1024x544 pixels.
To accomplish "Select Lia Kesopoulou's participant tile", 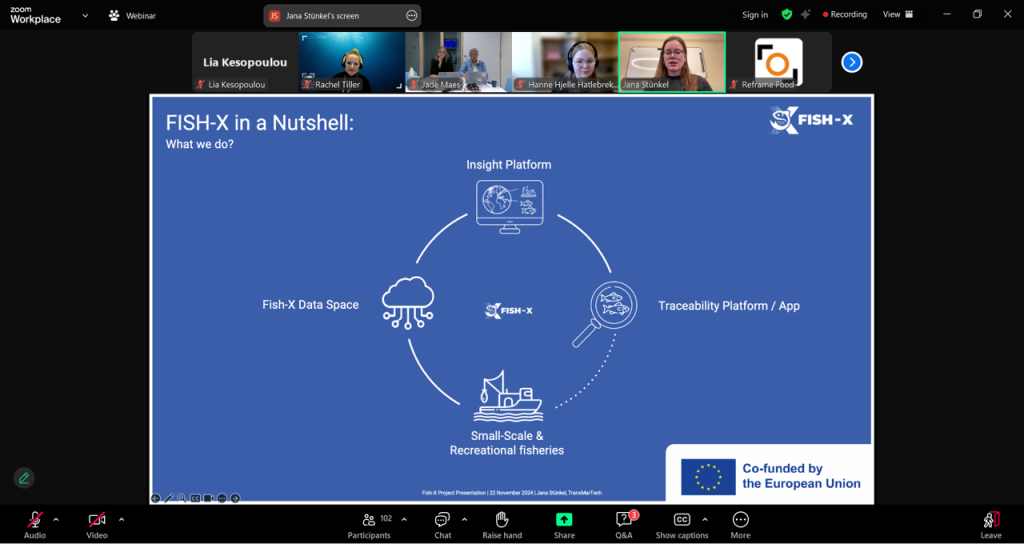I will click(x=245, y=62).
